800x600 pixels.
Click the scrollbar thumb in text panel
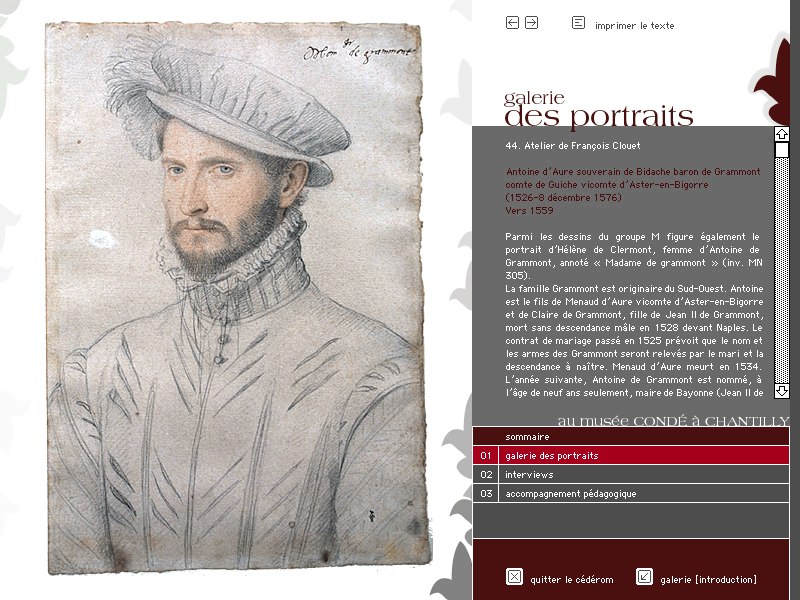click(782, 149)
